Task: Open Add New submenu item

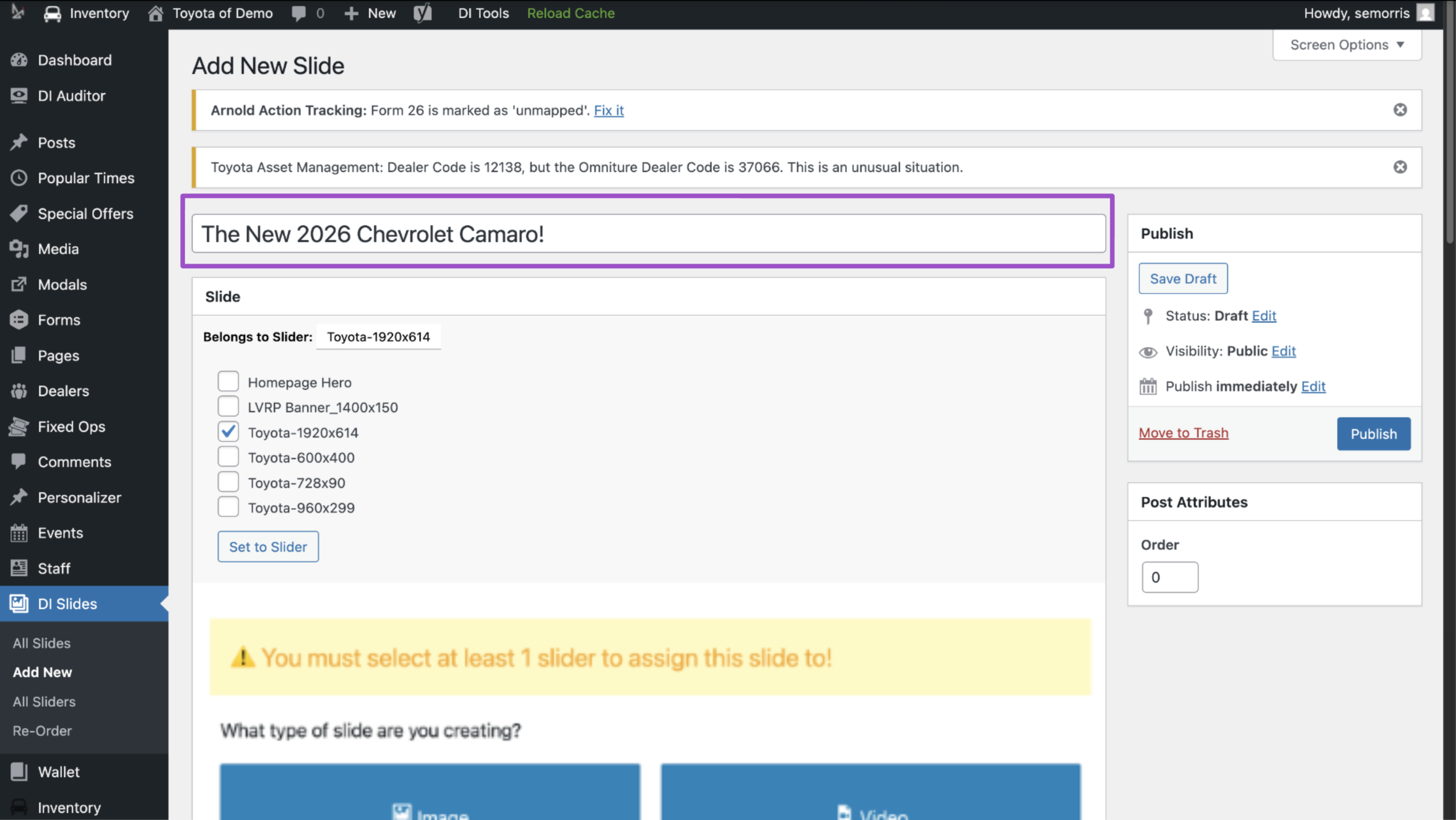Action: click(x=43, y=672)
